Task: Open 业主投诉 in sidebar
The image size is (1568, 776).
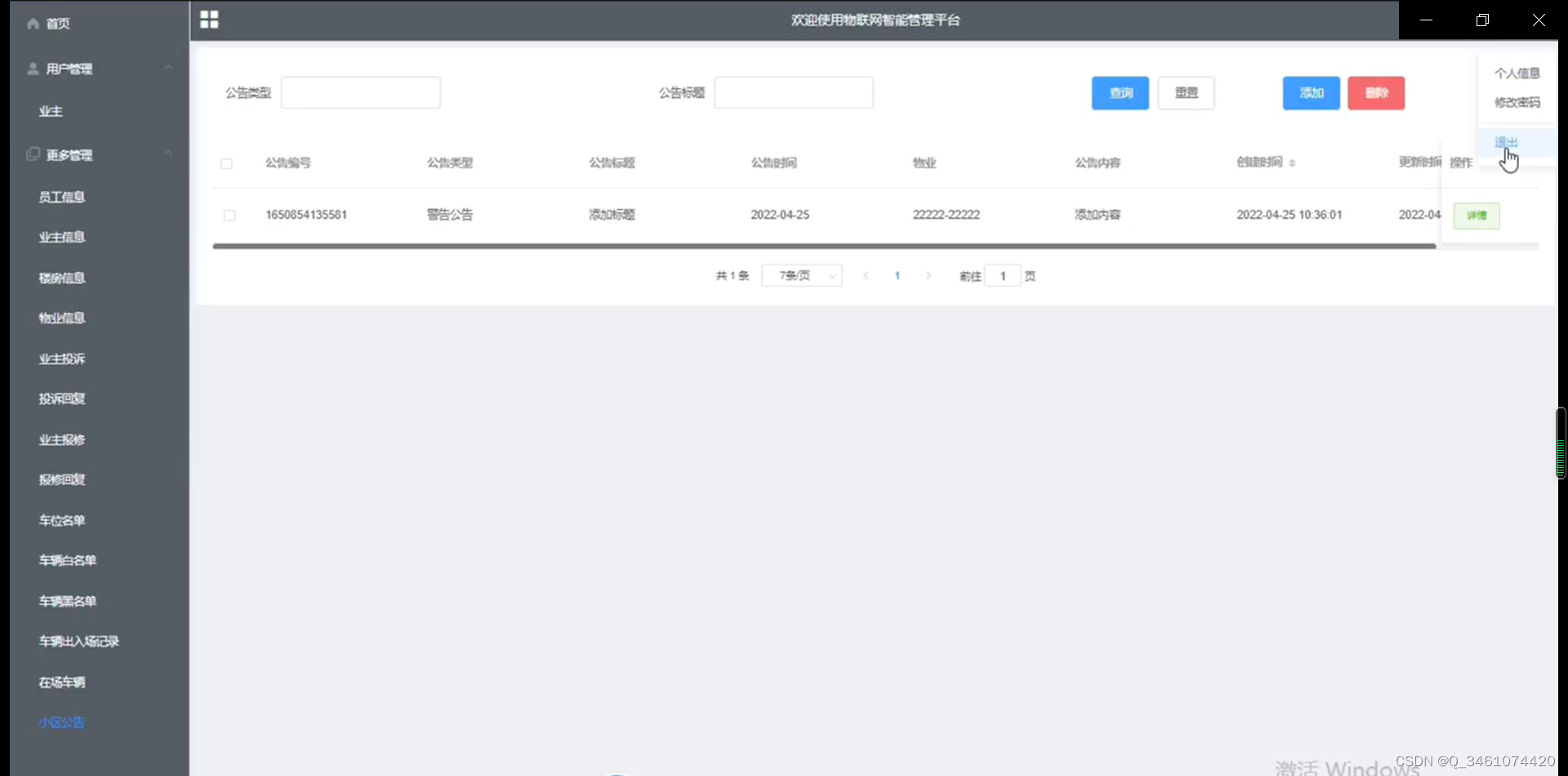Action: click(62, 359)
